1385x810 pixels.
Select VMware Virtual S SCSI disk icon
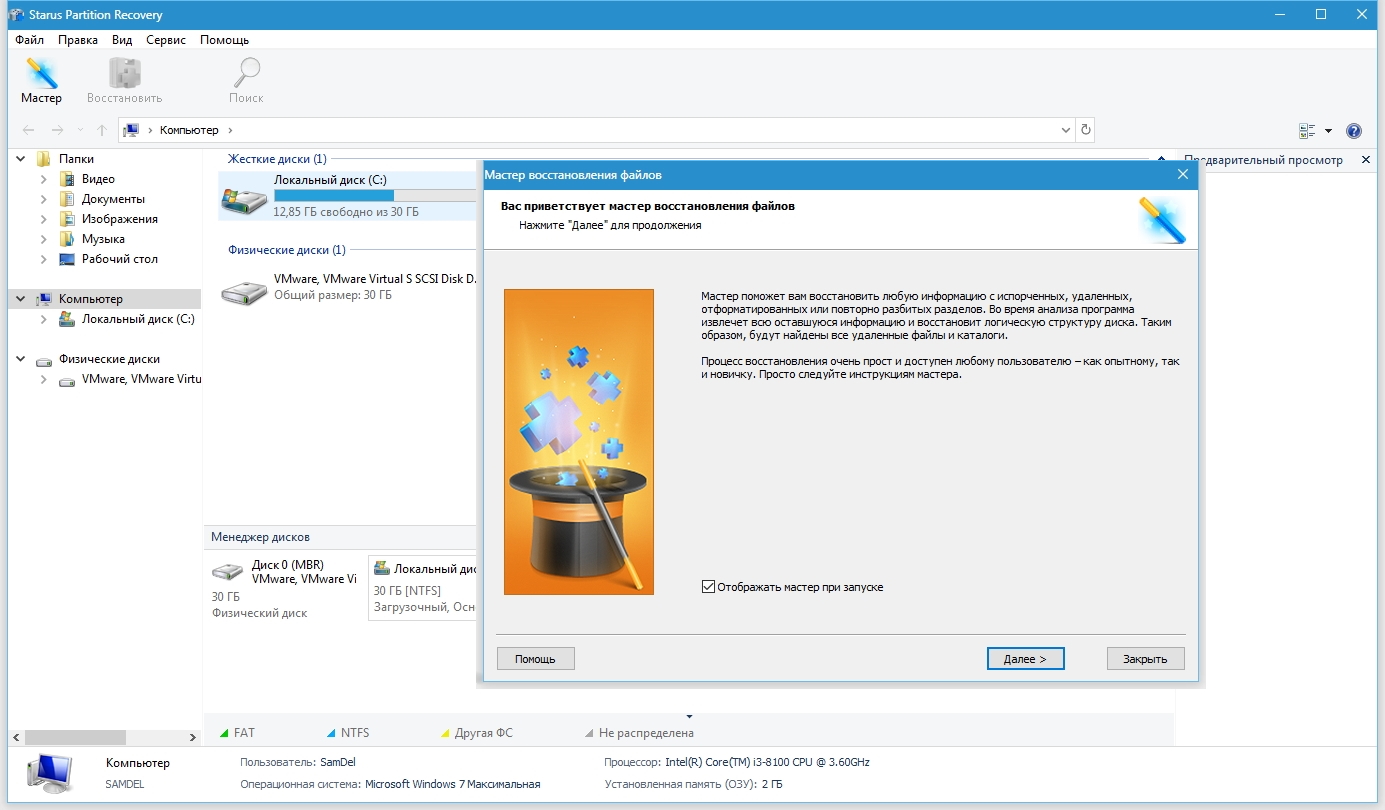coord(245,288)
